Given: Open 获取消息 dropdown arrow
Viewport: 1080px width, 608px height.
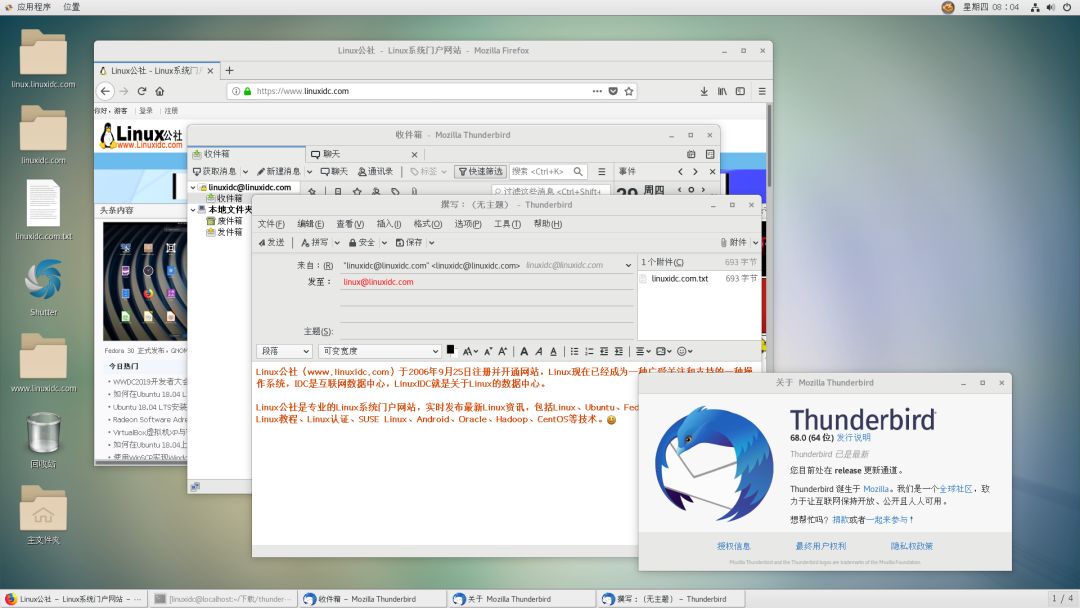Looking at the screenshot, I should click(245, 171).
